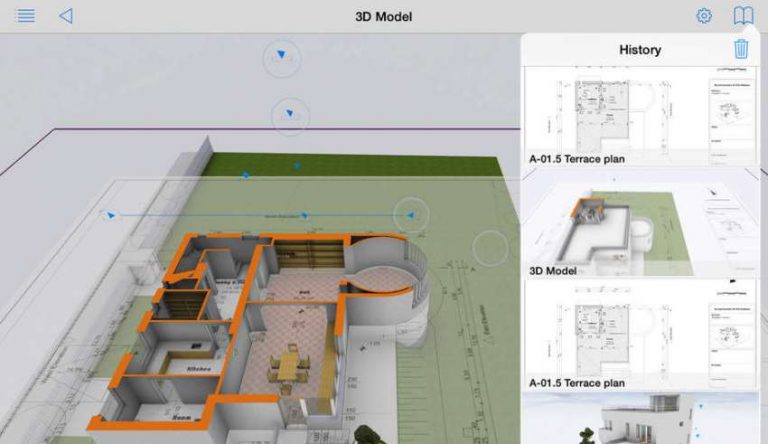This screenshot has width=768, height=444.
Task: Open the house exterior render thumbnail
Action: click(640, 420)
